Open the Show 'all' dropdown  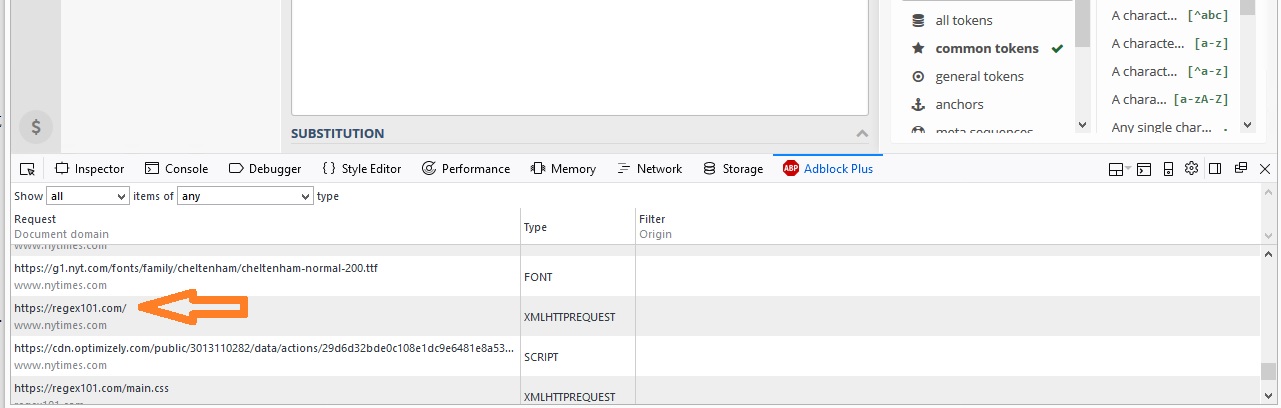pos(88,196)
